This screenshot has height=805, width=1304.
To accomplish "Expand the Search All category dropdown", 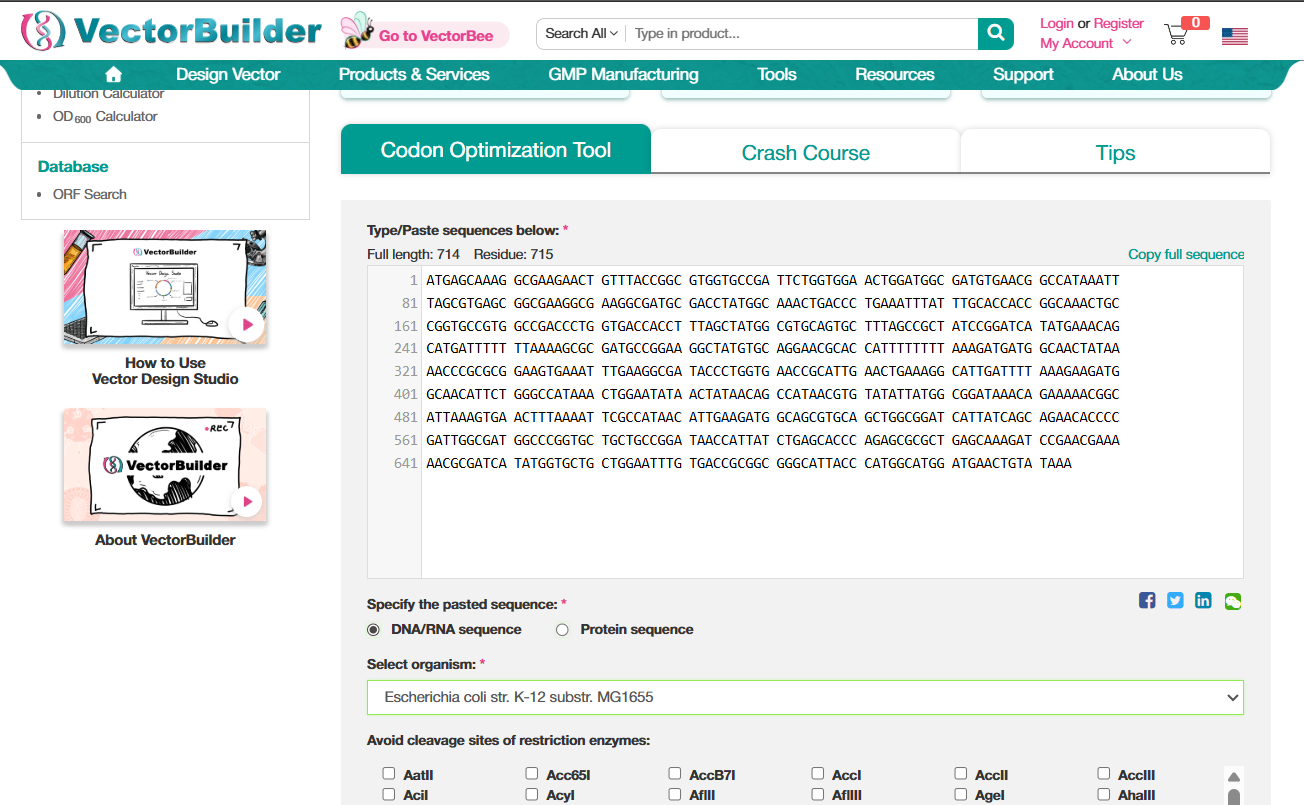I will [581, 34].
